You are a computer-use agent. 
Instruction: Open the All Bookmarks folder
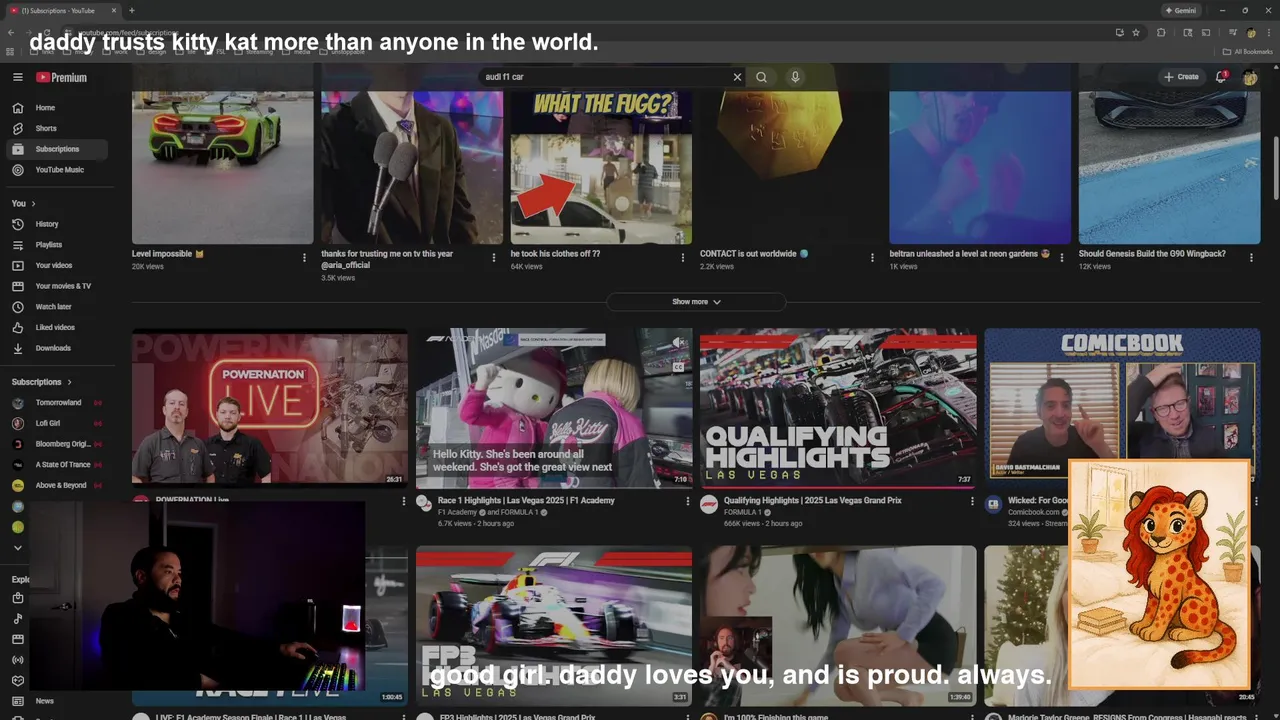(x=1248, y=51)
